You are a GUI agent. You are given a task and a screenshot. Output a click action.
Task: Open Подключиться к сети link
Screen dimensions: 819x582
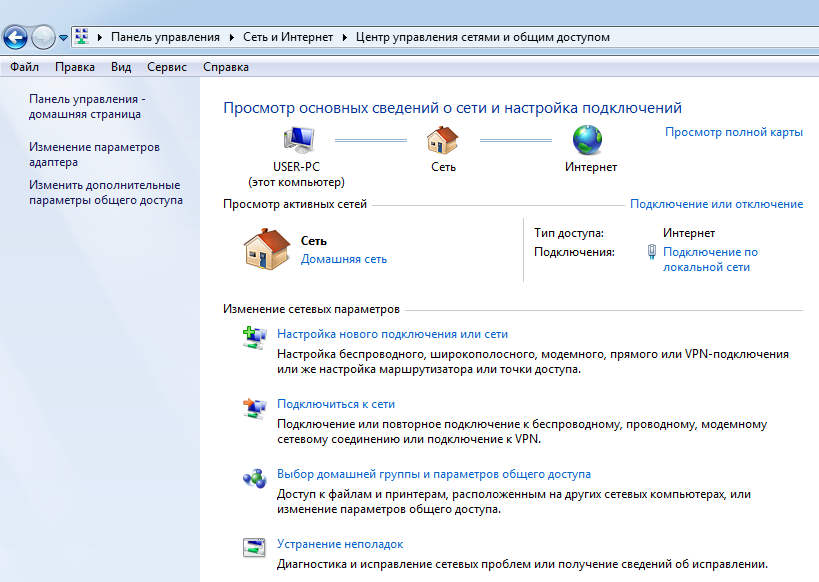coord(336,404)
